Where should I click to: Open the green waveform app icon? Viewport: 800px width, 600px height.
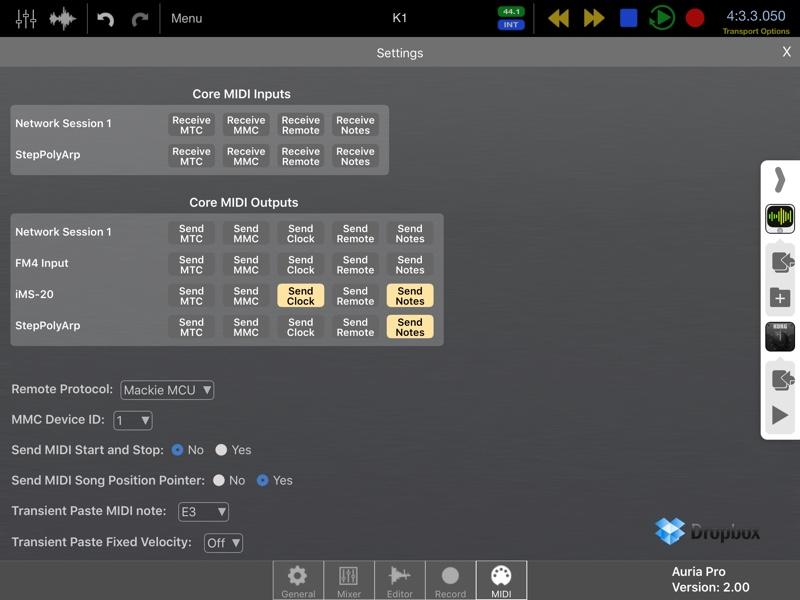coord(780,218)
